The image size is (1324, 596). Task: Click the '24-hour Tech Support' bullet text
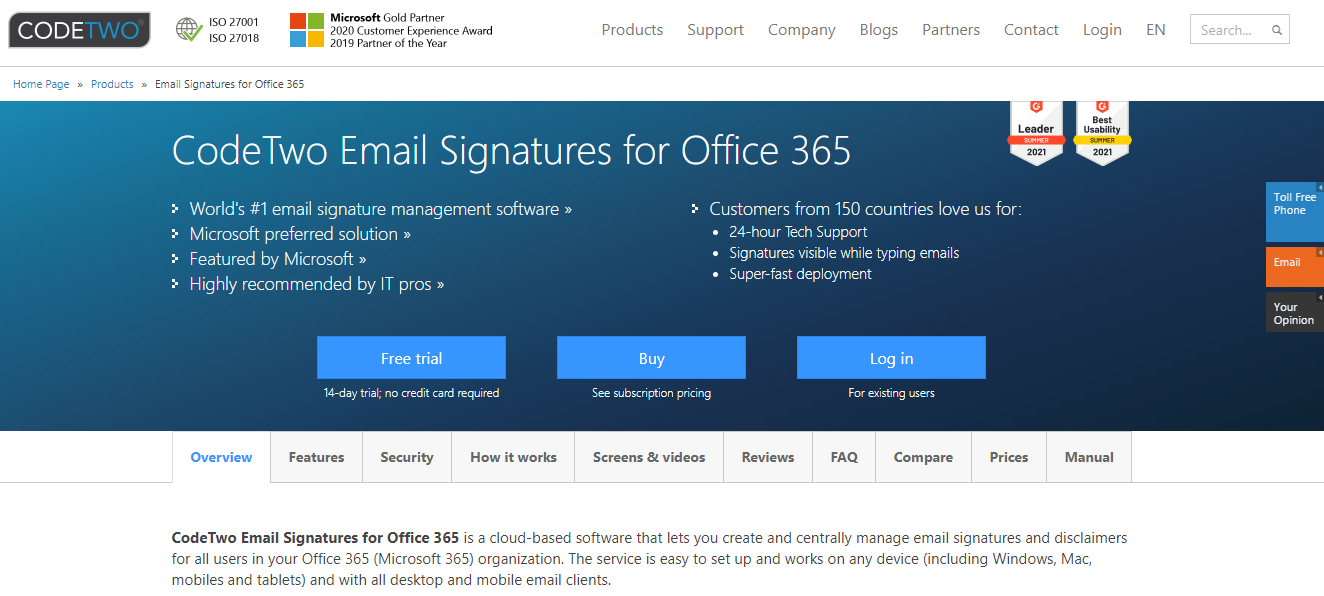coord(798,232)
